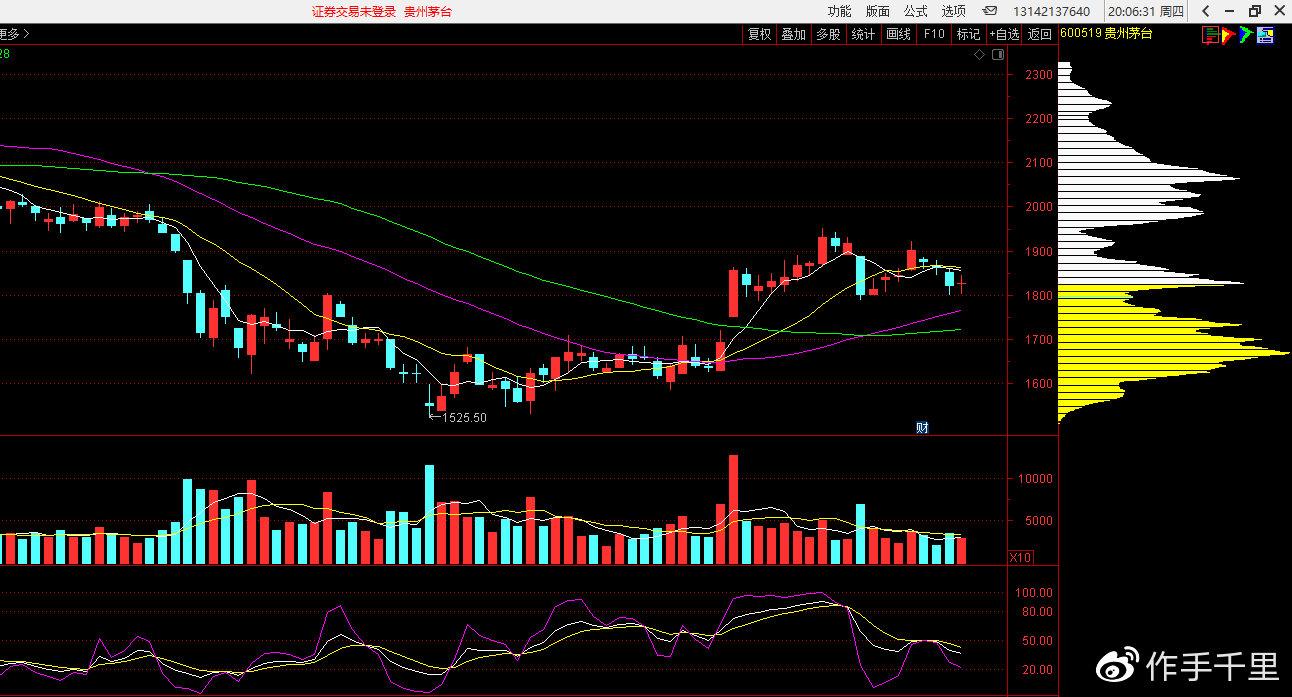The image size is (1292, 697).
Task: Click 返回 to go back
Action: [x=1040, y=34]
